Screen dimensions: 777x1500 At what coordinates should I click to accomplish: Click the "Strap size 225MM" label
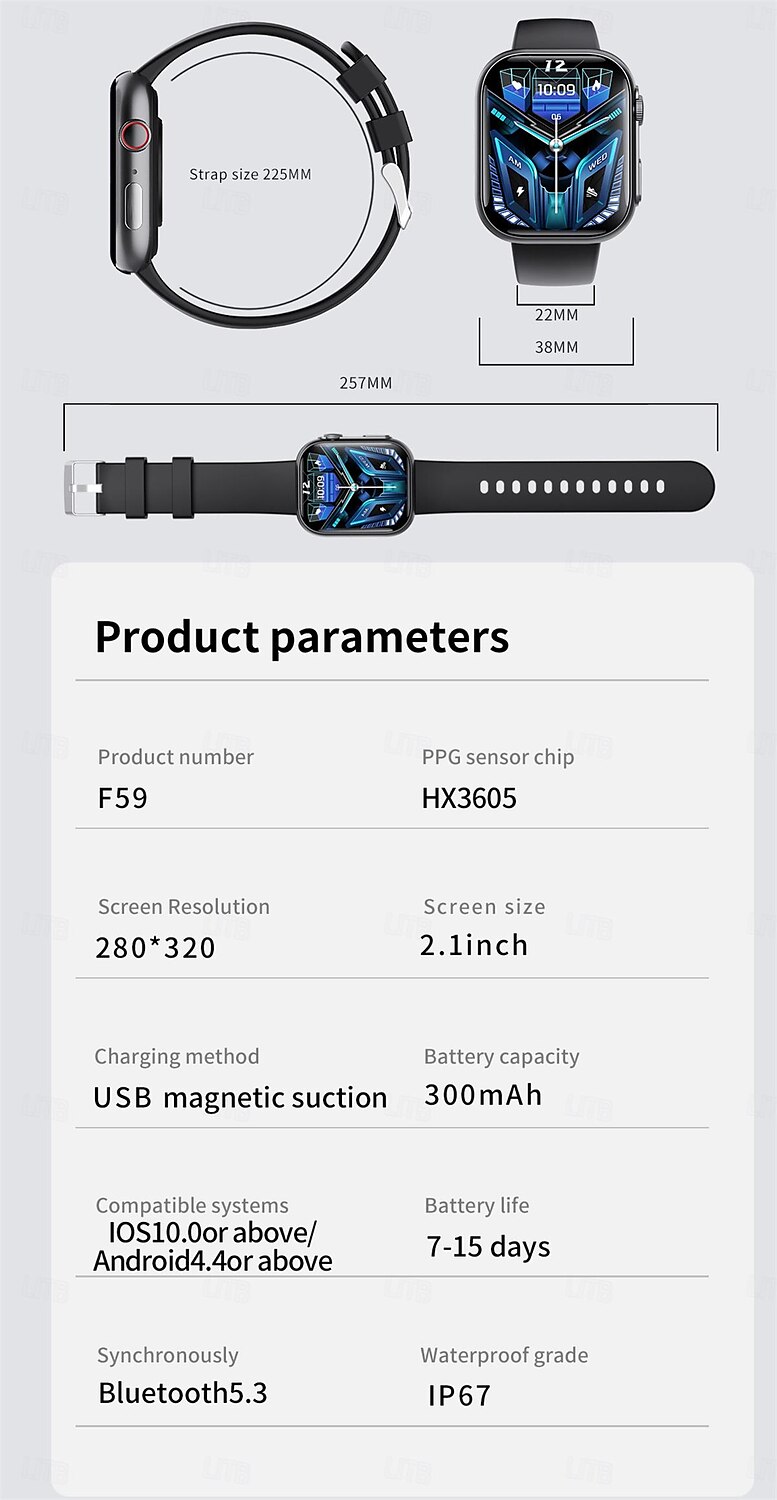coord(250,174)
